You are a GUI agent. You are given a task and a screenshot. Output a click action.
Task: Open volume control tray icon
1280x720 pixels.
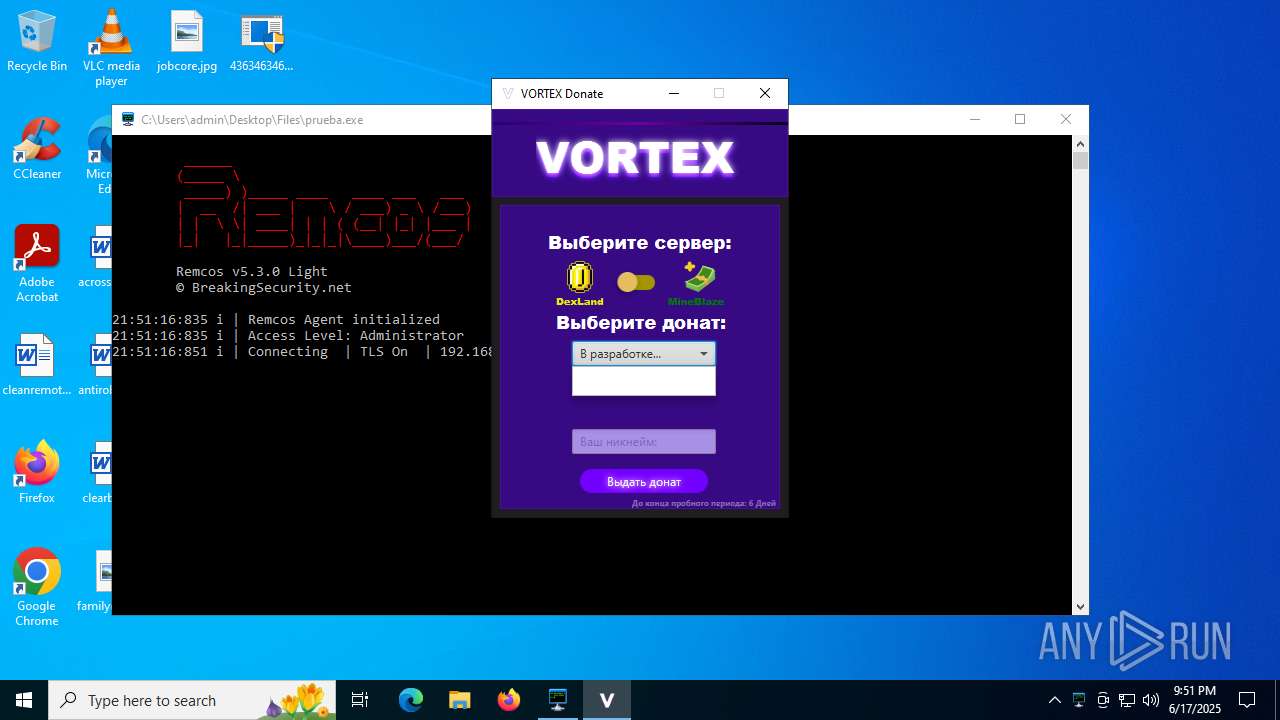(1151, 700)
